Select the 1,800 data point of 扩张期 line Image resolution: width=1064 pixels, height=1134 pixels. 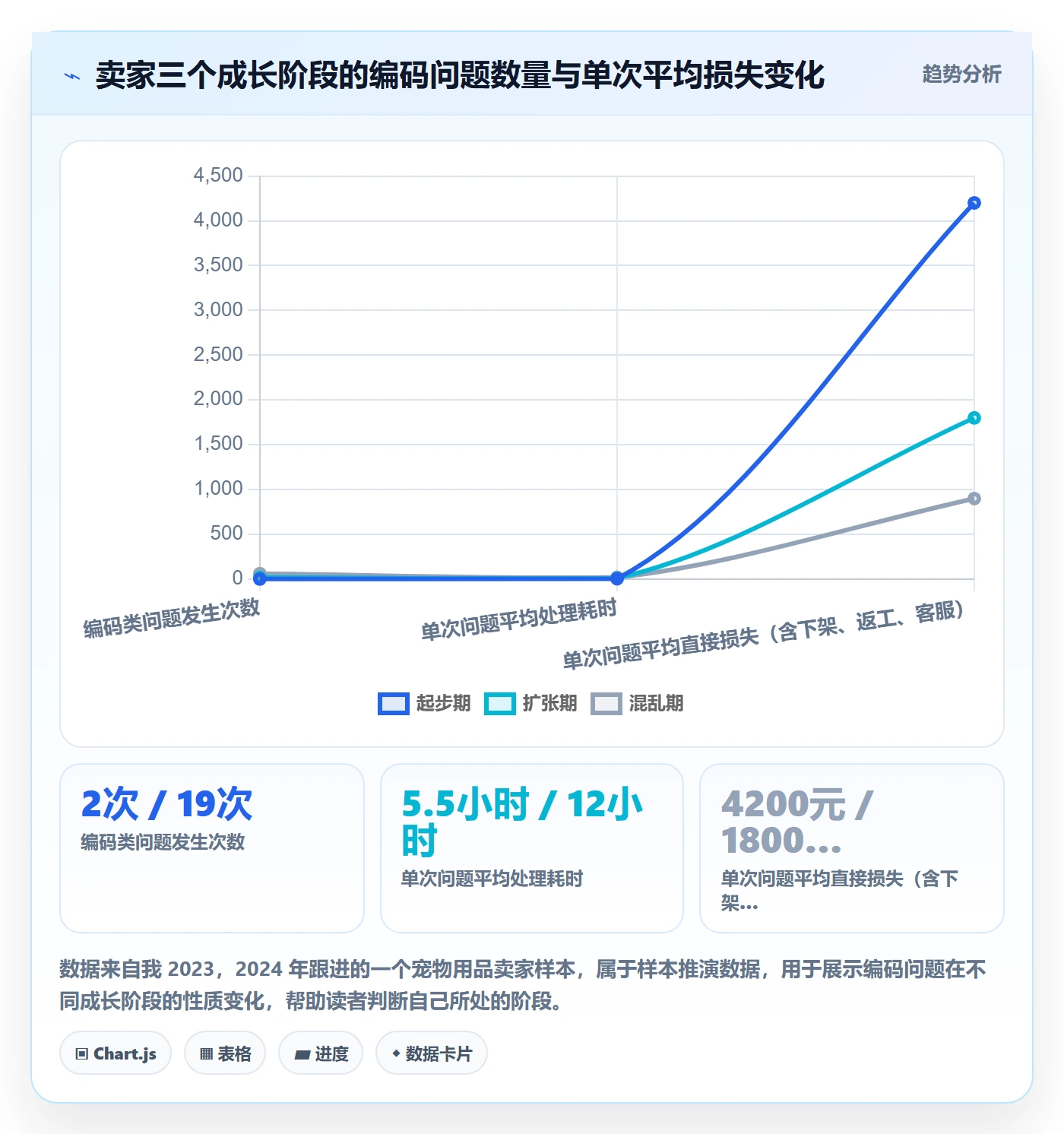click(x=974, y=418)
